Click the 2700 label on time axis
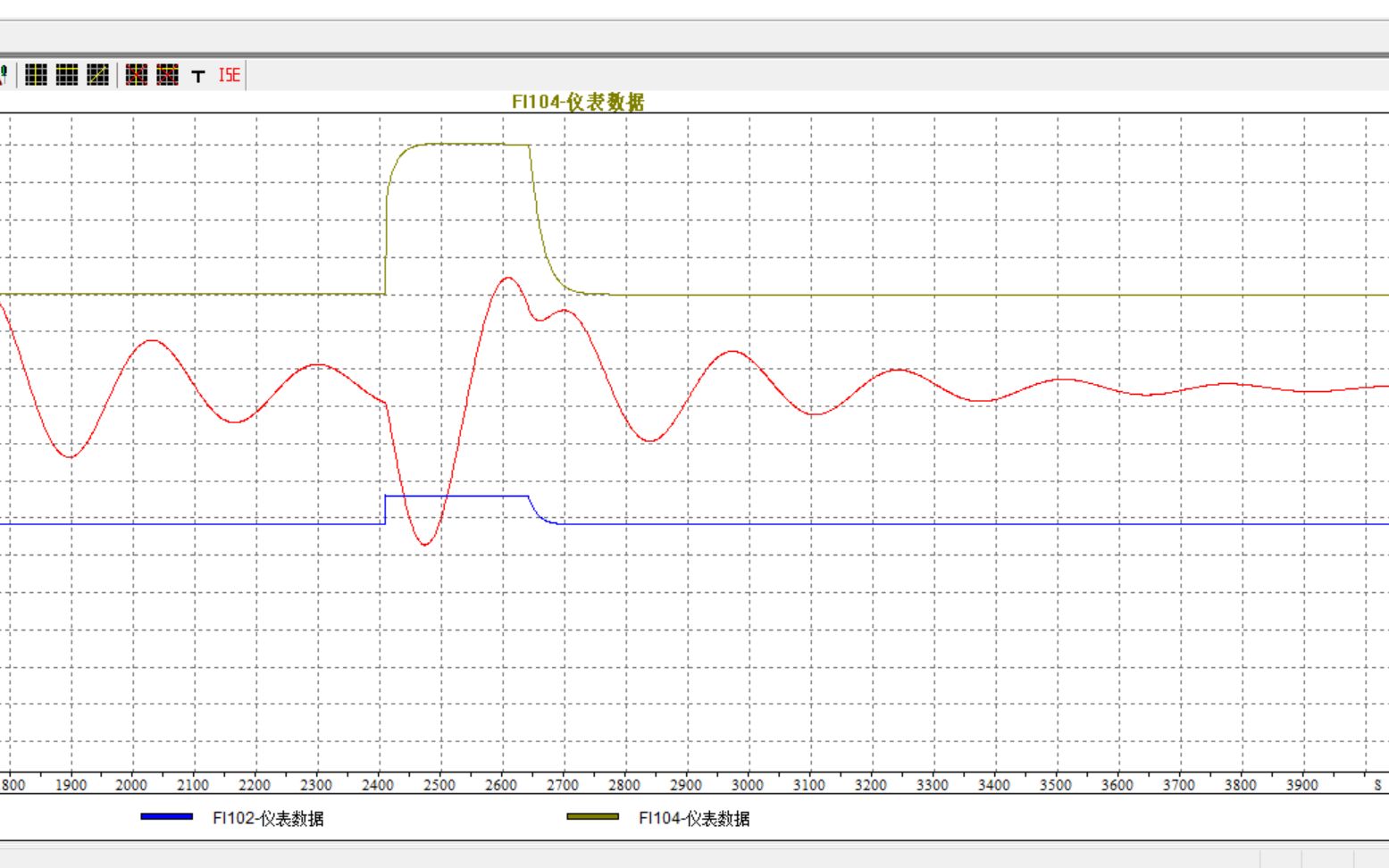This screenshot has height=868, width=1389. 563,785
